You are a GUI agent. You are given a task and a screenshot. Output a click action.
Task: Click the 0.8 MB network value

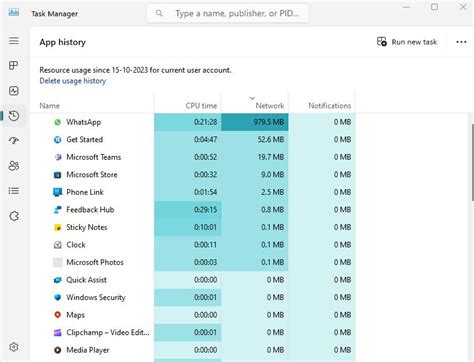272,210
